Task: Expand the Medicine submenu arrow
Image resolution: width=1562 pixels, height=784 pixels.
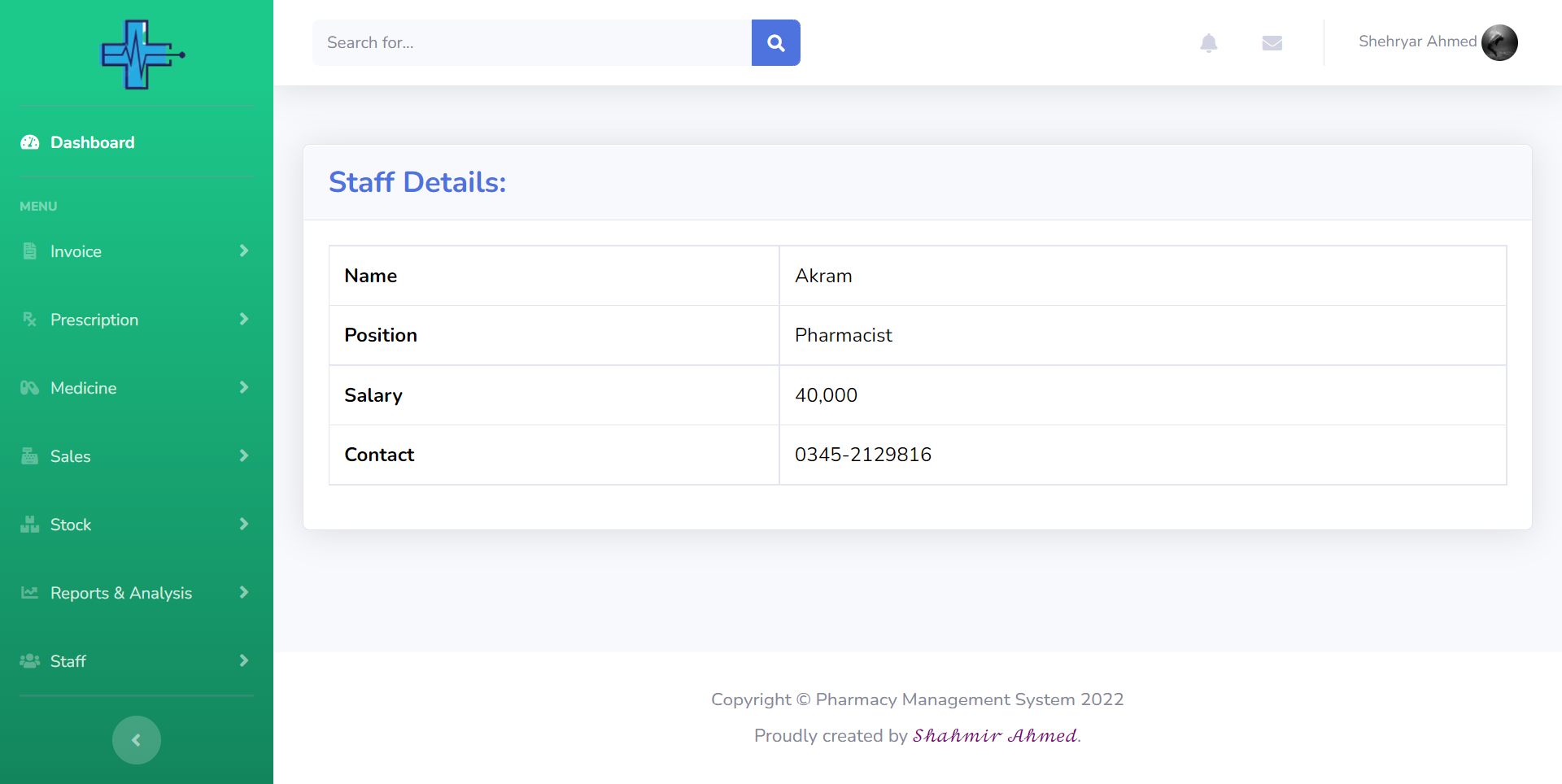Action: click(243, 388)
